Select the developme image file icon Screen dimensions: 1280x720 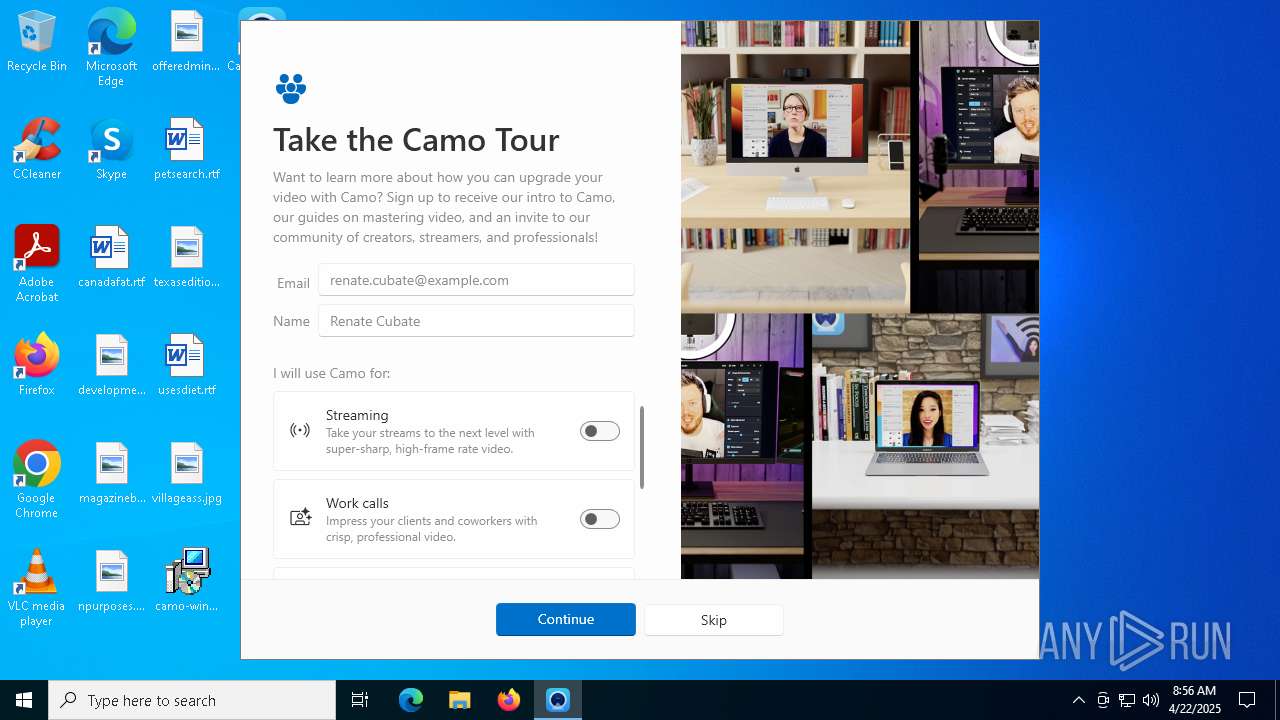coord(111,365)
